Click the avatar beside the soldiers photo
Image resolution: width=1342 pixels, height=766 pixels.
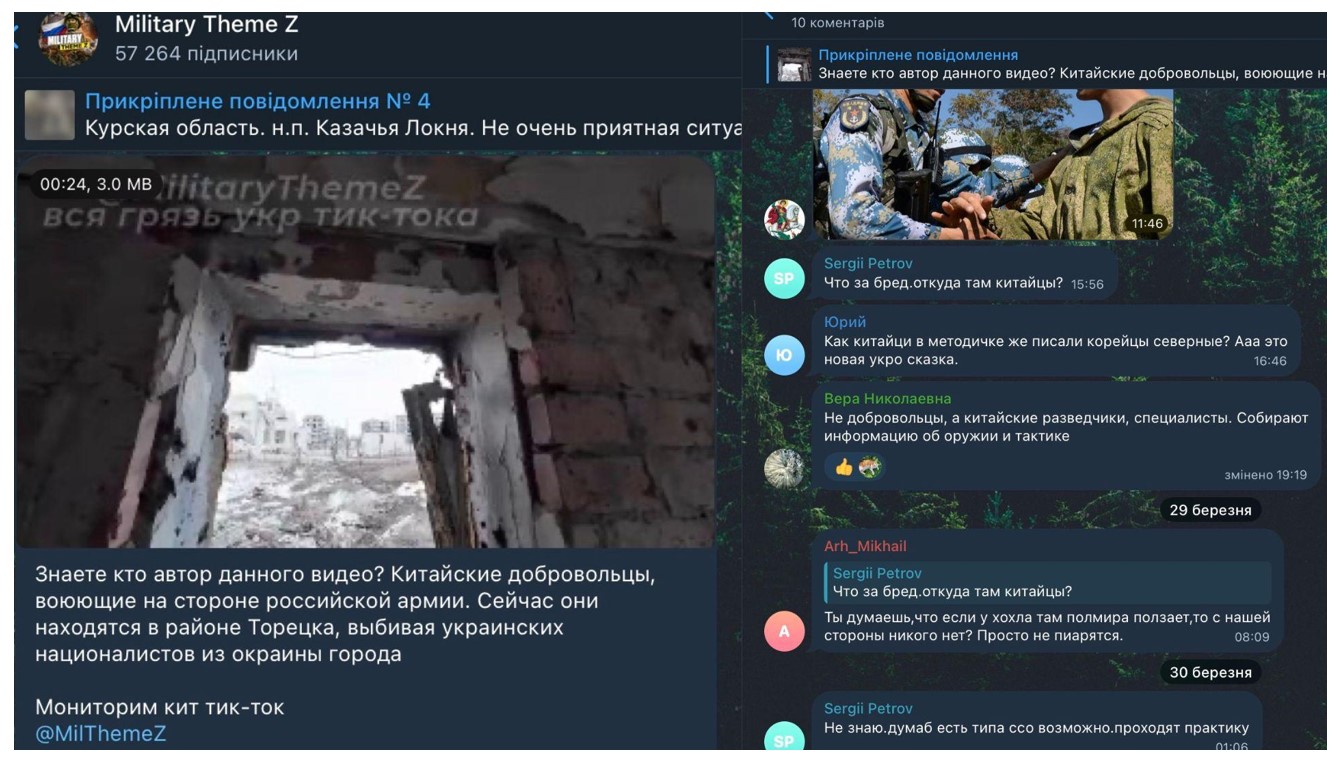(x=784, y=219)
